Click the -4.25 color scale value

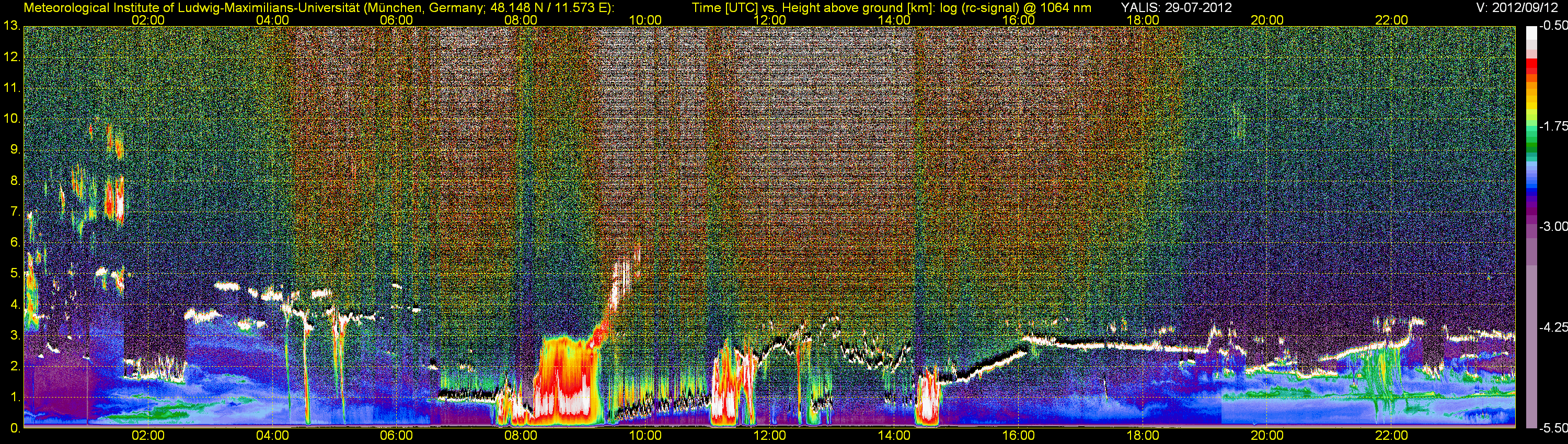point(1553,327)
